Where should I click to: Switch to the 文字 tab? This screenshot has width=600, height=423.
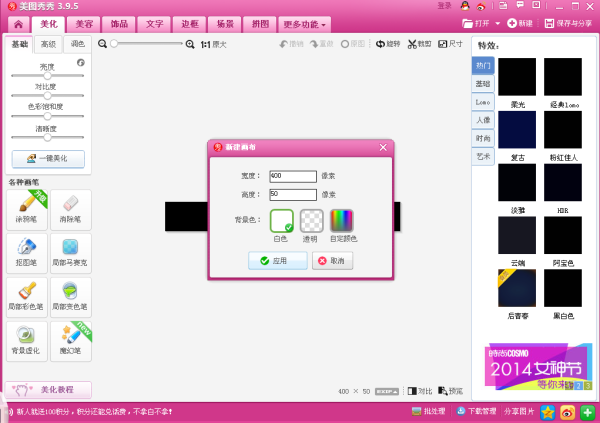154,24
